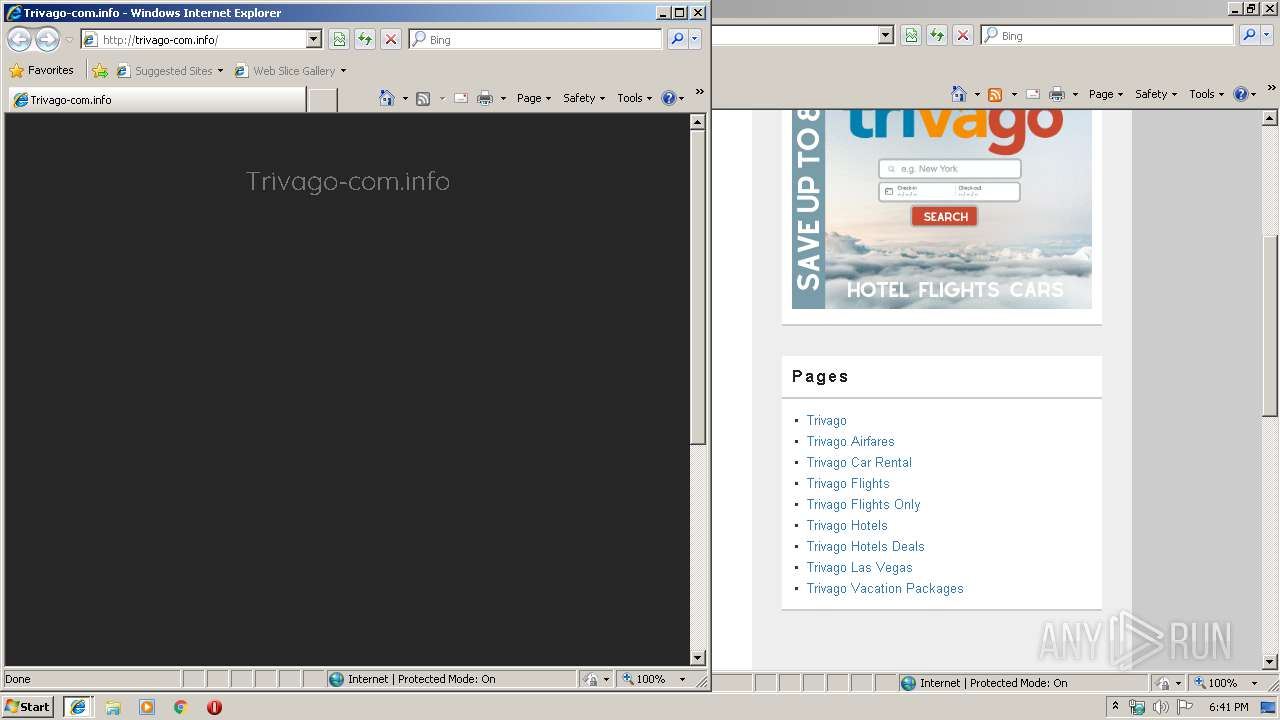
Task: Click the orange RSS Feeds icon in background window
Action: [995, 94]
